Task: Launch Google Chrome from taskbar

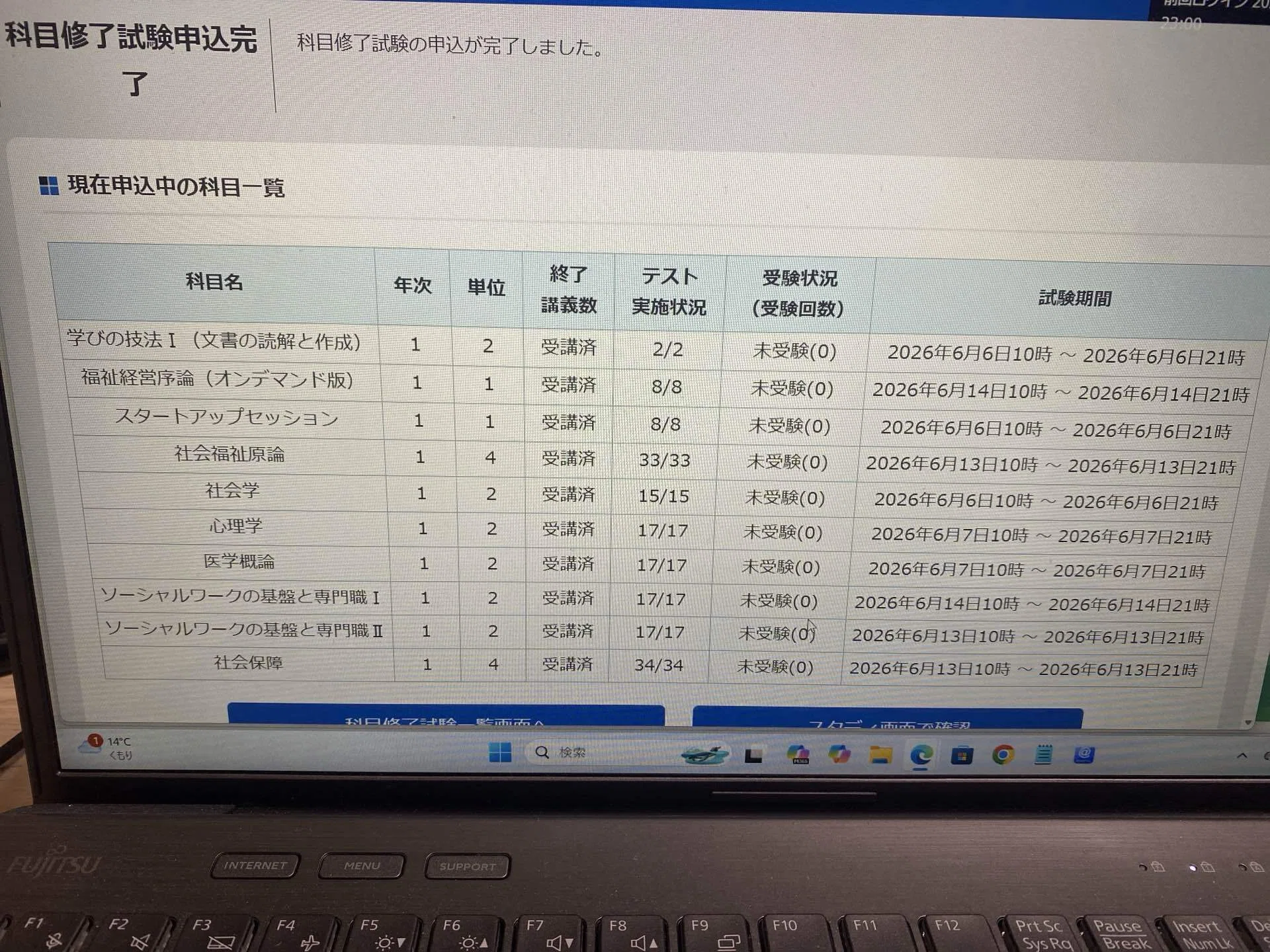Action: (1003, 754)
